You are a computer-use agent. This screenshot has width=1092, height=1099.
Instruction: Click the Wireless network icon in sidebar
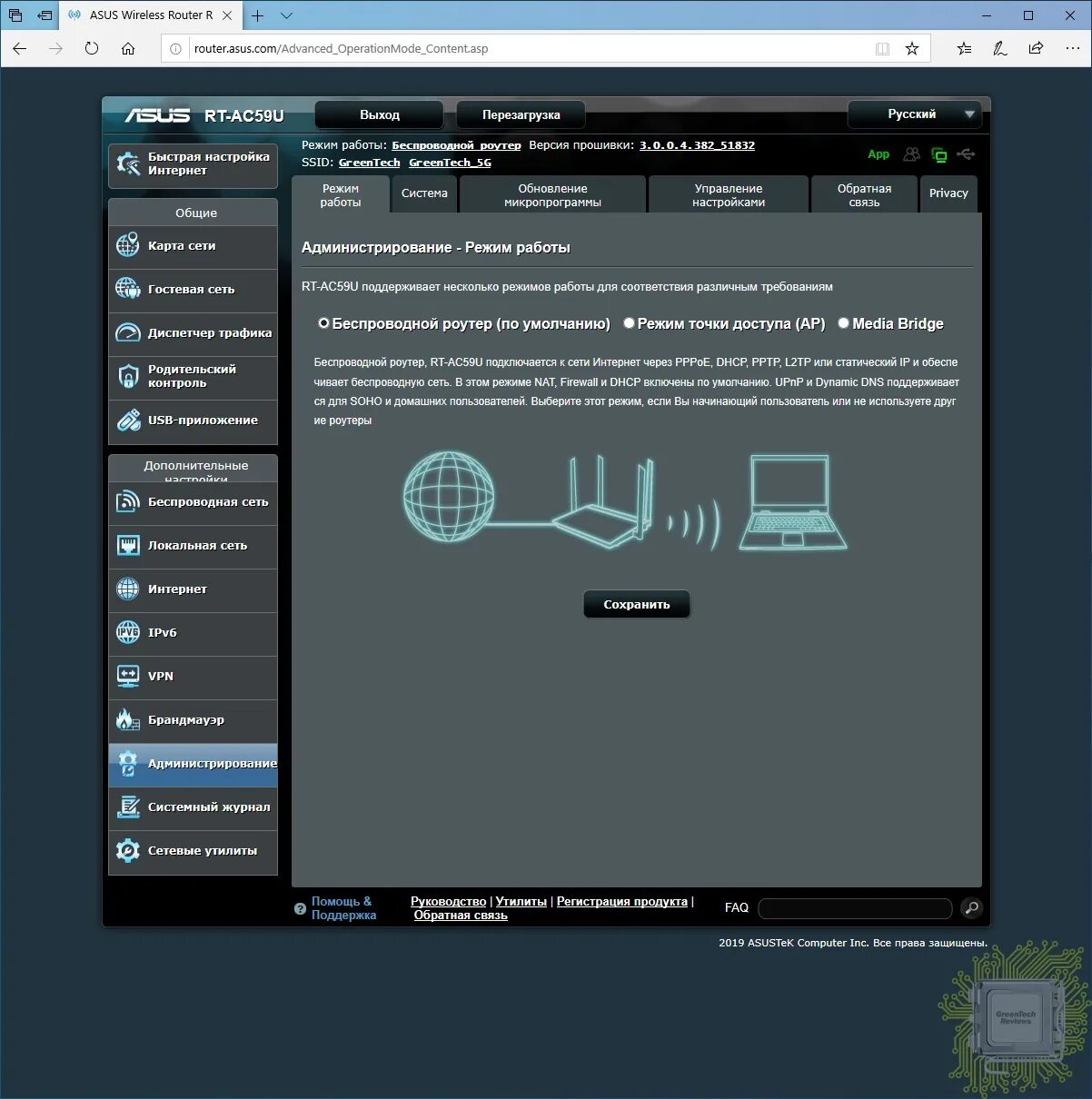pos(128,501)
